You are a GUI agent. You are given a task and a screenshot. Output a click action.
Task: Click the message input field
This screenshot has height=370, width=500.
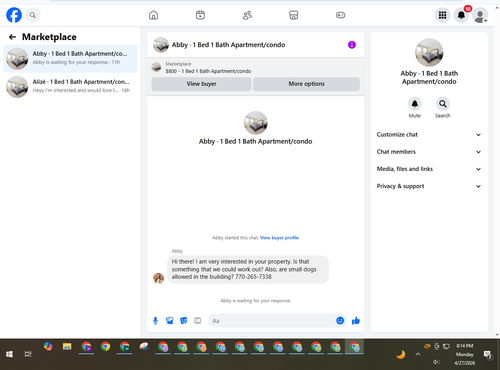tap(272, 321)
